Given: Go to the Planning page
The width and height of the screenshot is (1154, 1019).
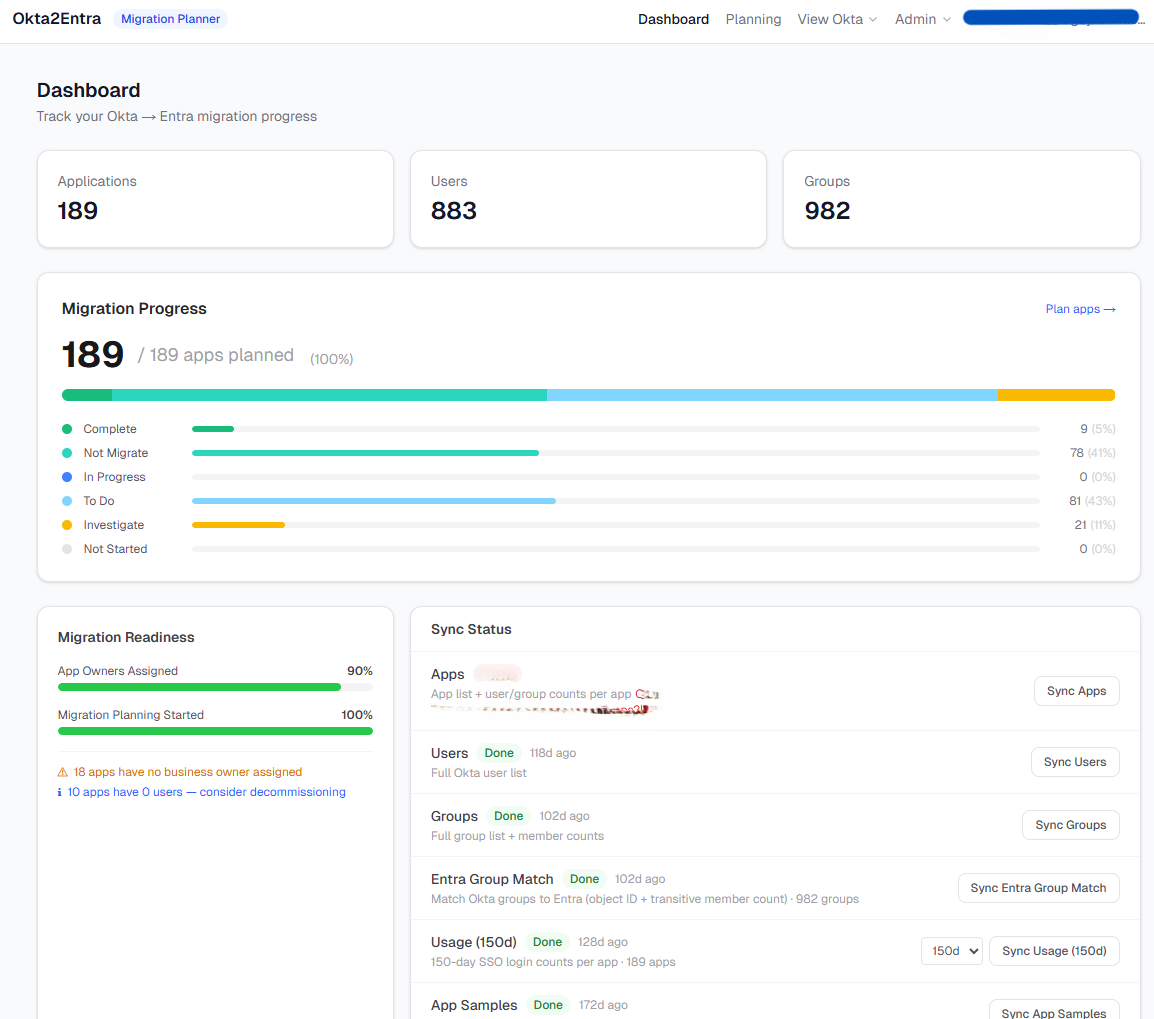Looking at the screenshot, I should point(753,19).
